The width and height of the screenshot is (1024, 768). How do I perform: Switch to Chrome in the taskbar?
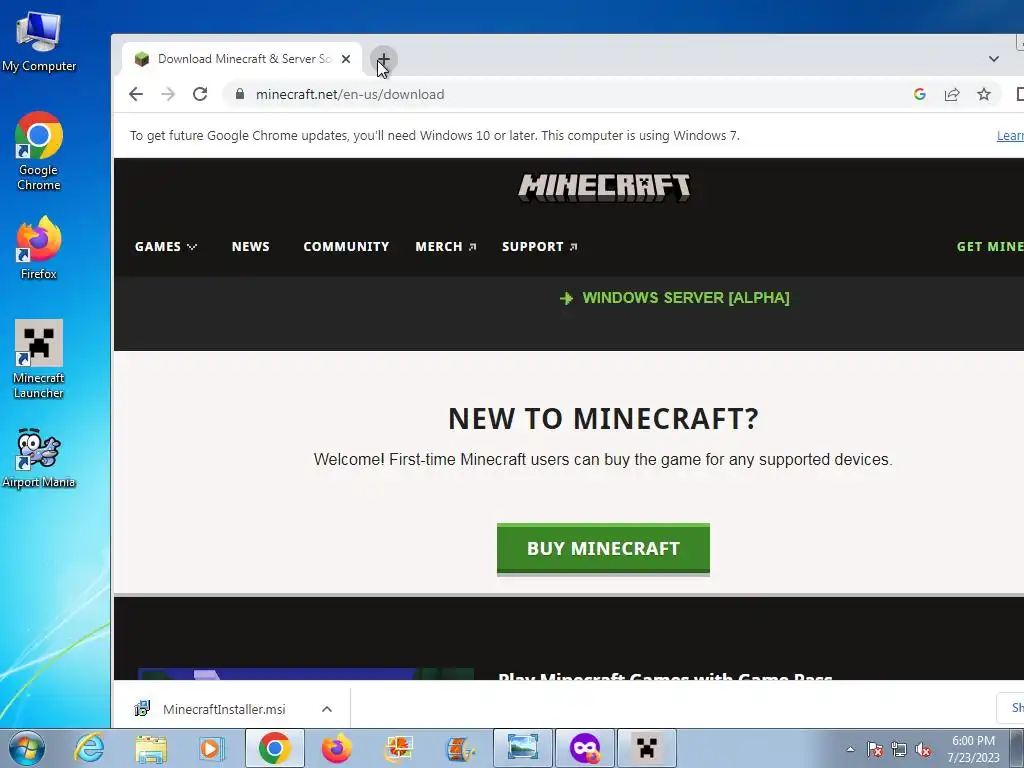pos(274,748)
